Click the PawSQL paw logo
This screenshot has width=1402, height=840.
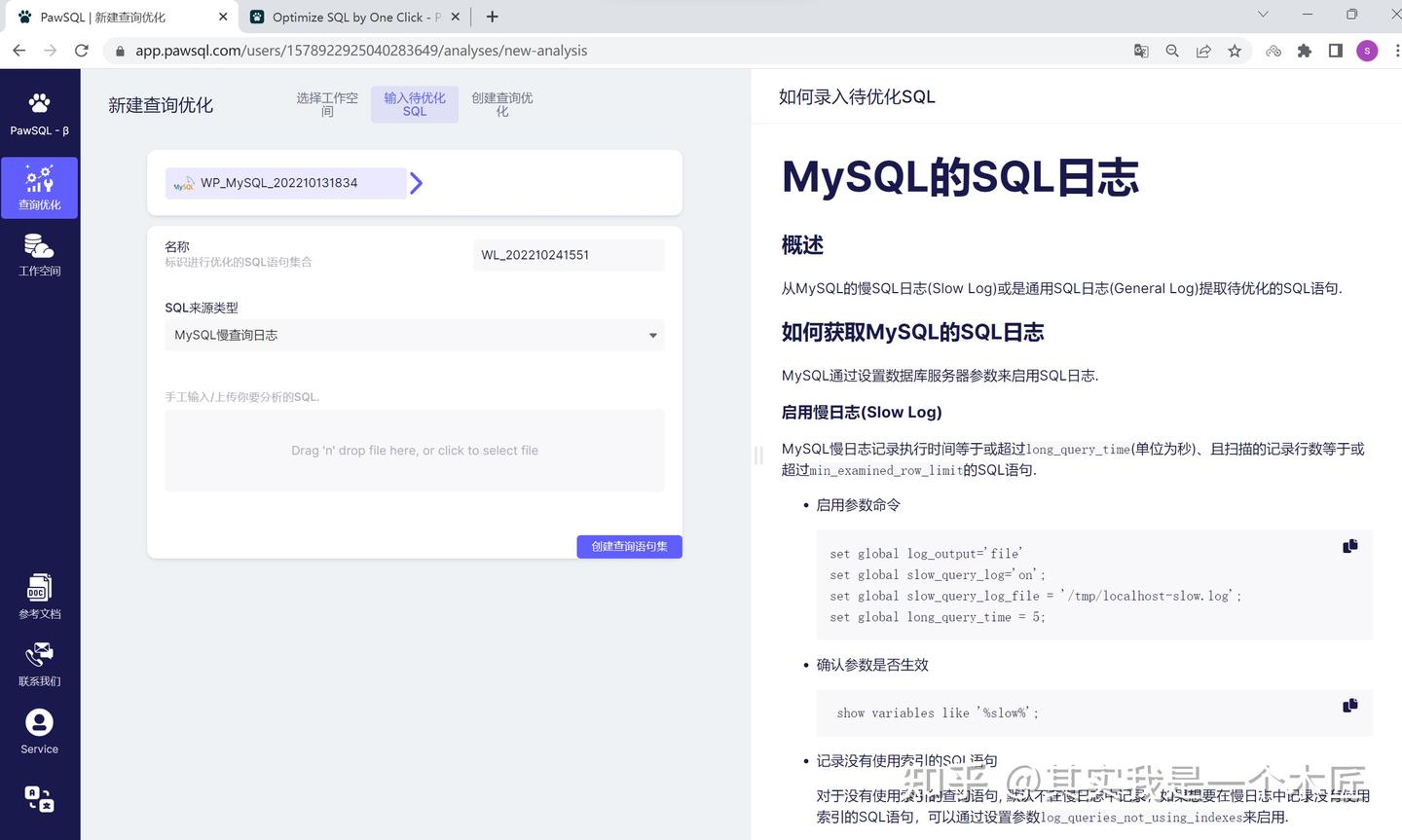(x=39, y=102)
